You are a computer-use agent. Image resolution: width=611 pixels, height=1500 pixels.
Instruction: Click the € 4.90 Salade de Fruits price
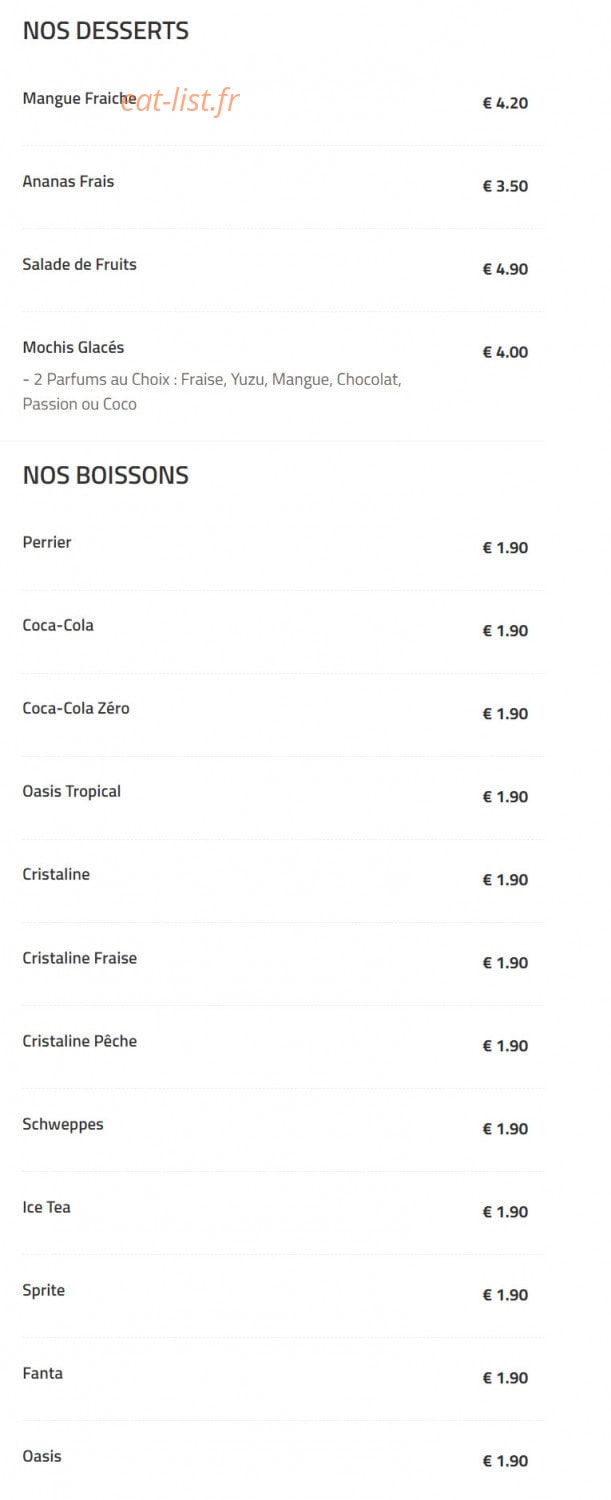click(505, 269)
